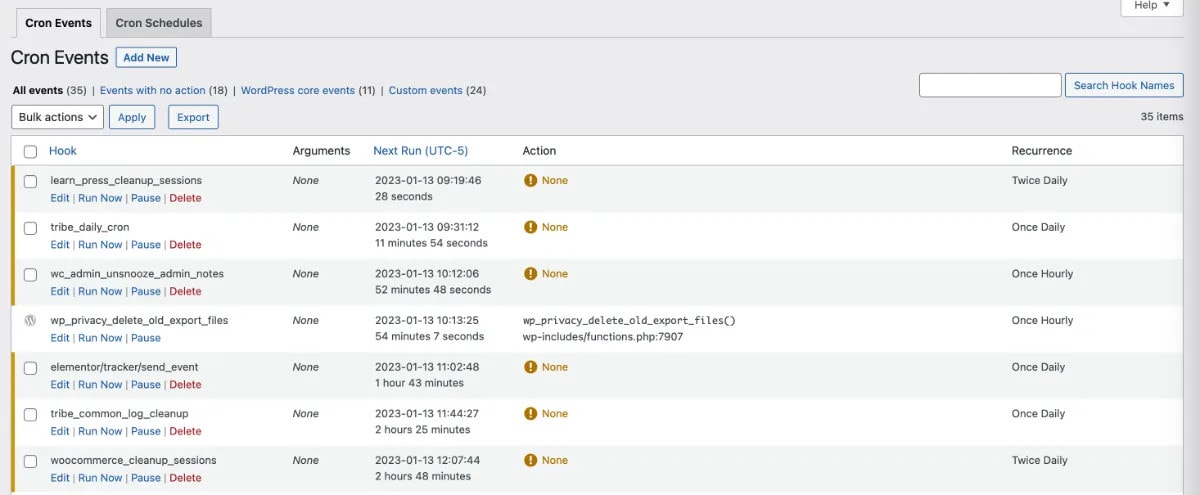
Task: Click the Twice Daily recurrence for learn_press_cleanup_sessions
Action: point(1039,181)
